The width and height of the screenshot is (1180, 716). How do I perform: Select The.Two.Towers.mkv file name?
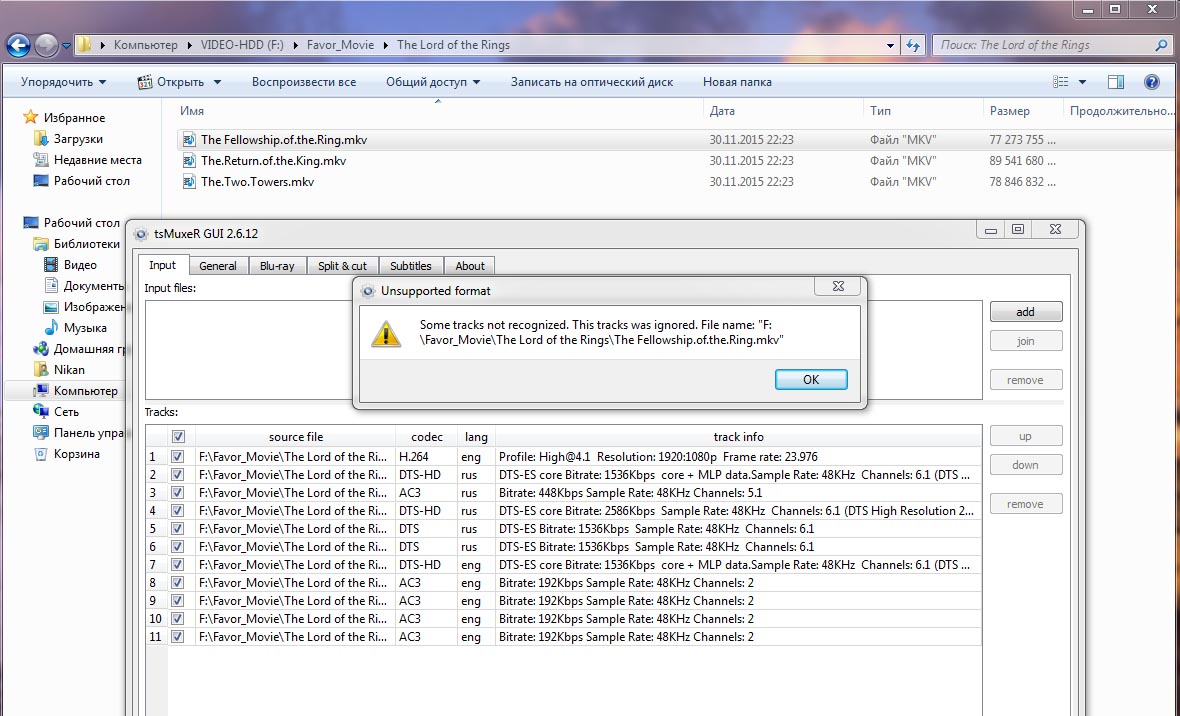[x=257, y=181]
